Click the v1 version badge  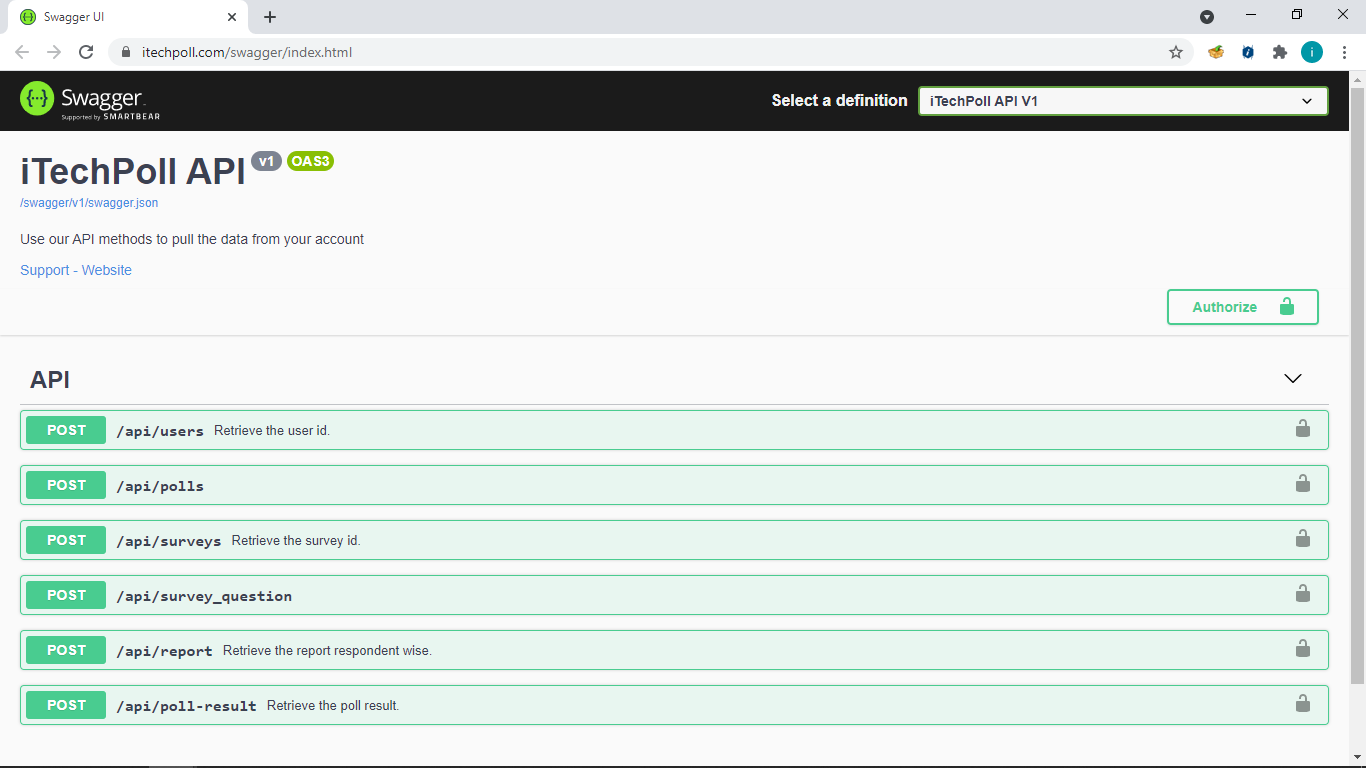(266, 161)
